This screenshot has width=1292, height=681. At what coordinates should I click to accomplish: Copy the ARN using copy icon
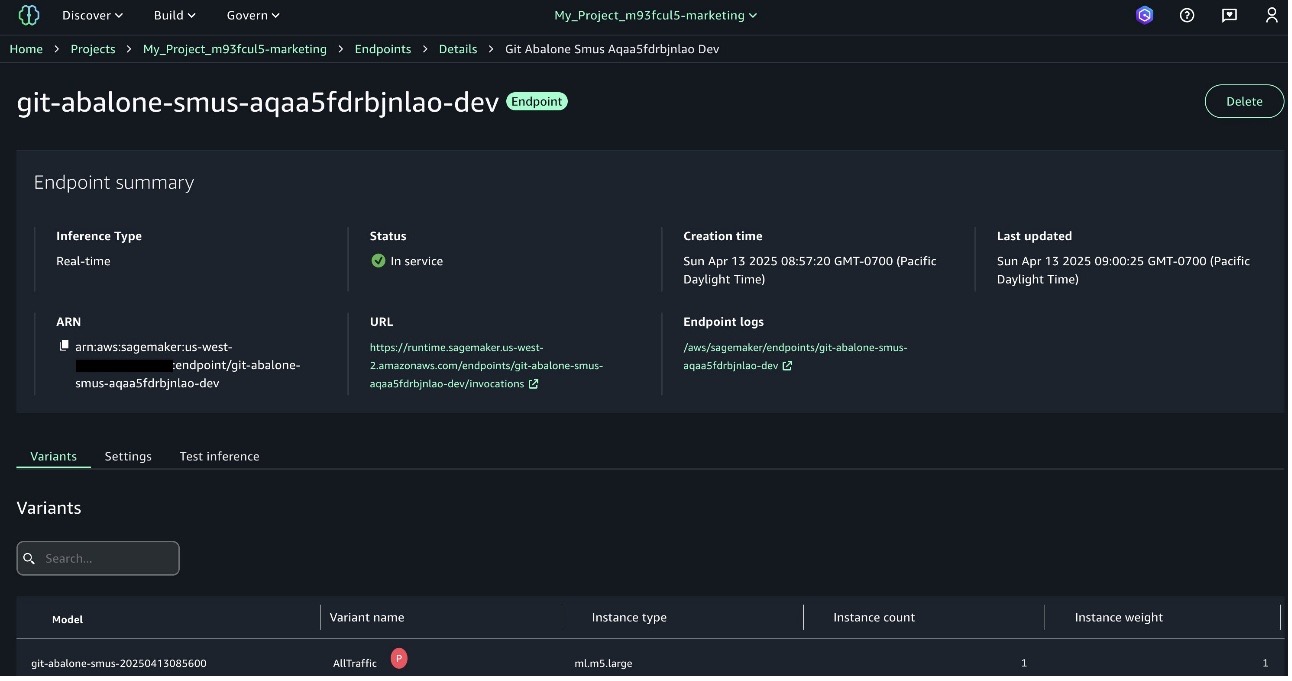click(64, 346)
